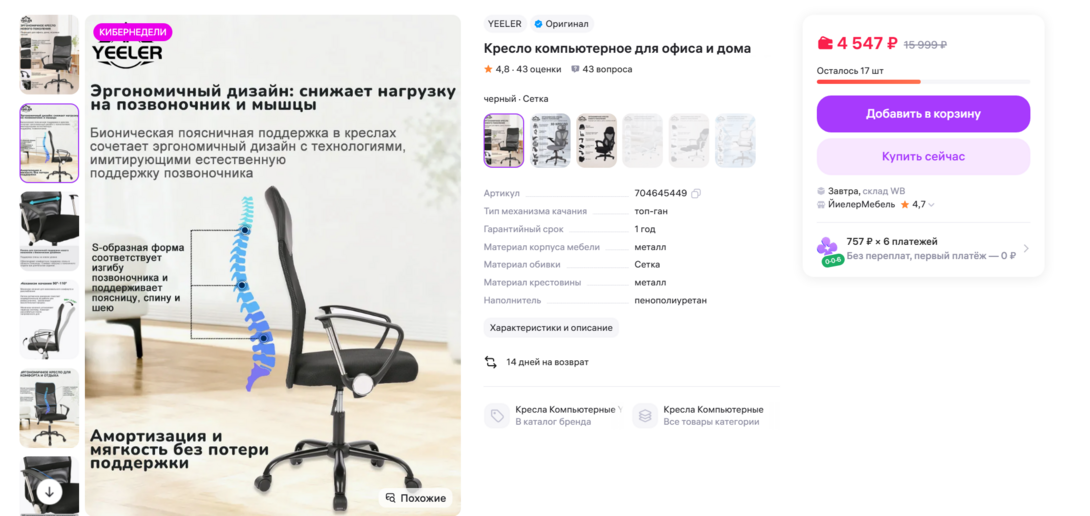1090x516 pixels.
Task: Click the brand catalog tag icon
Action: point(497,415)
